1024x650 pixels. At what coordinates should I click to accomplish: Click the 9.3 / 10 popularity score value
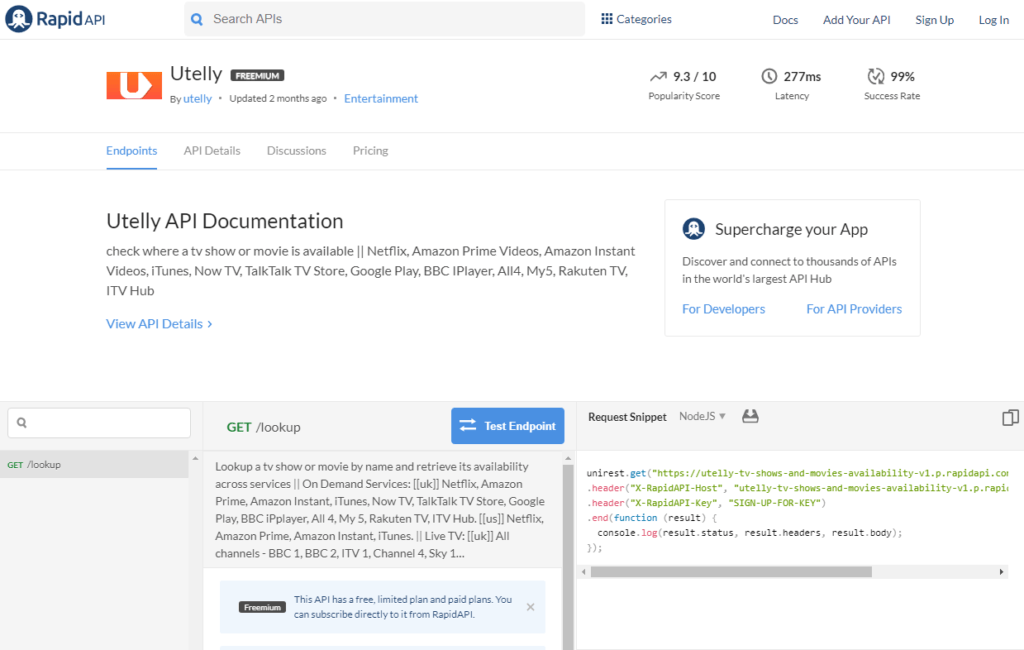tap(695, 76)
